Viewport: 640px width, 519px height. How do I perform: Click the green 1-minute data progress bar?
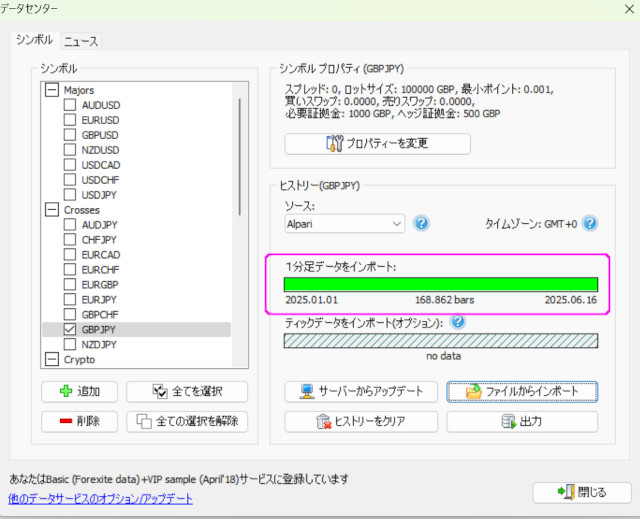441,284
